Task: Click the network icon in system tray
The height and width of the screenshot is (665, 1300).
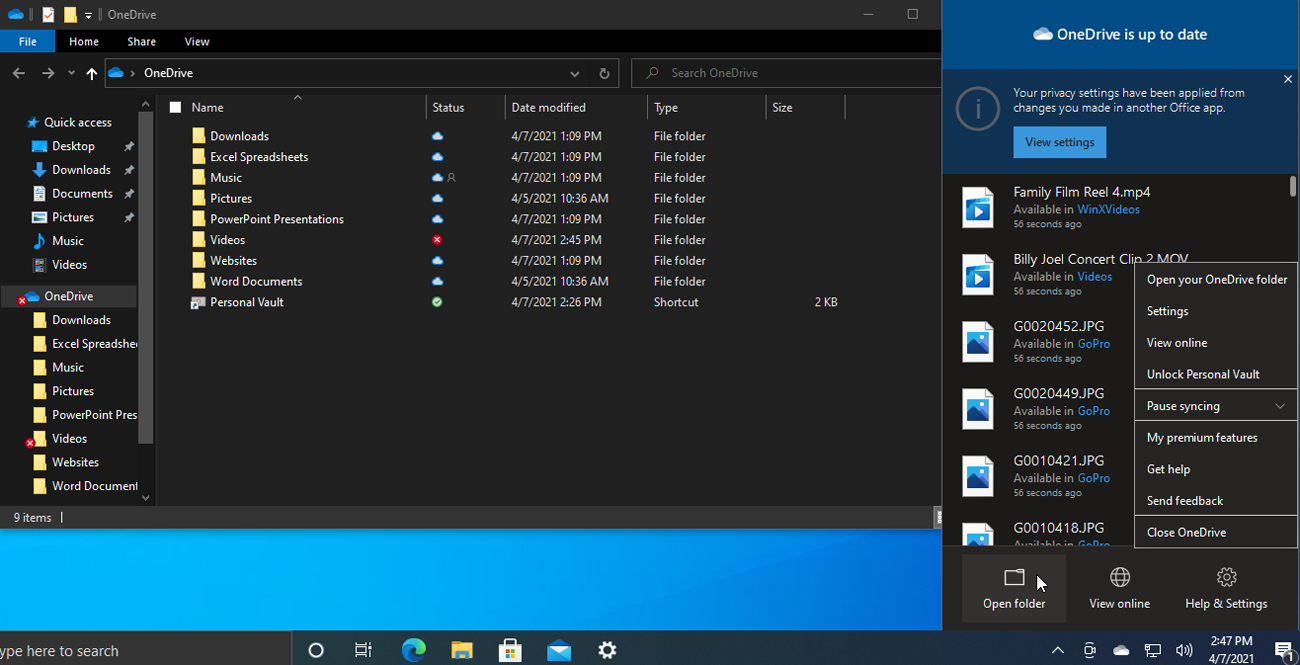Action: (x=1153, y=651)
